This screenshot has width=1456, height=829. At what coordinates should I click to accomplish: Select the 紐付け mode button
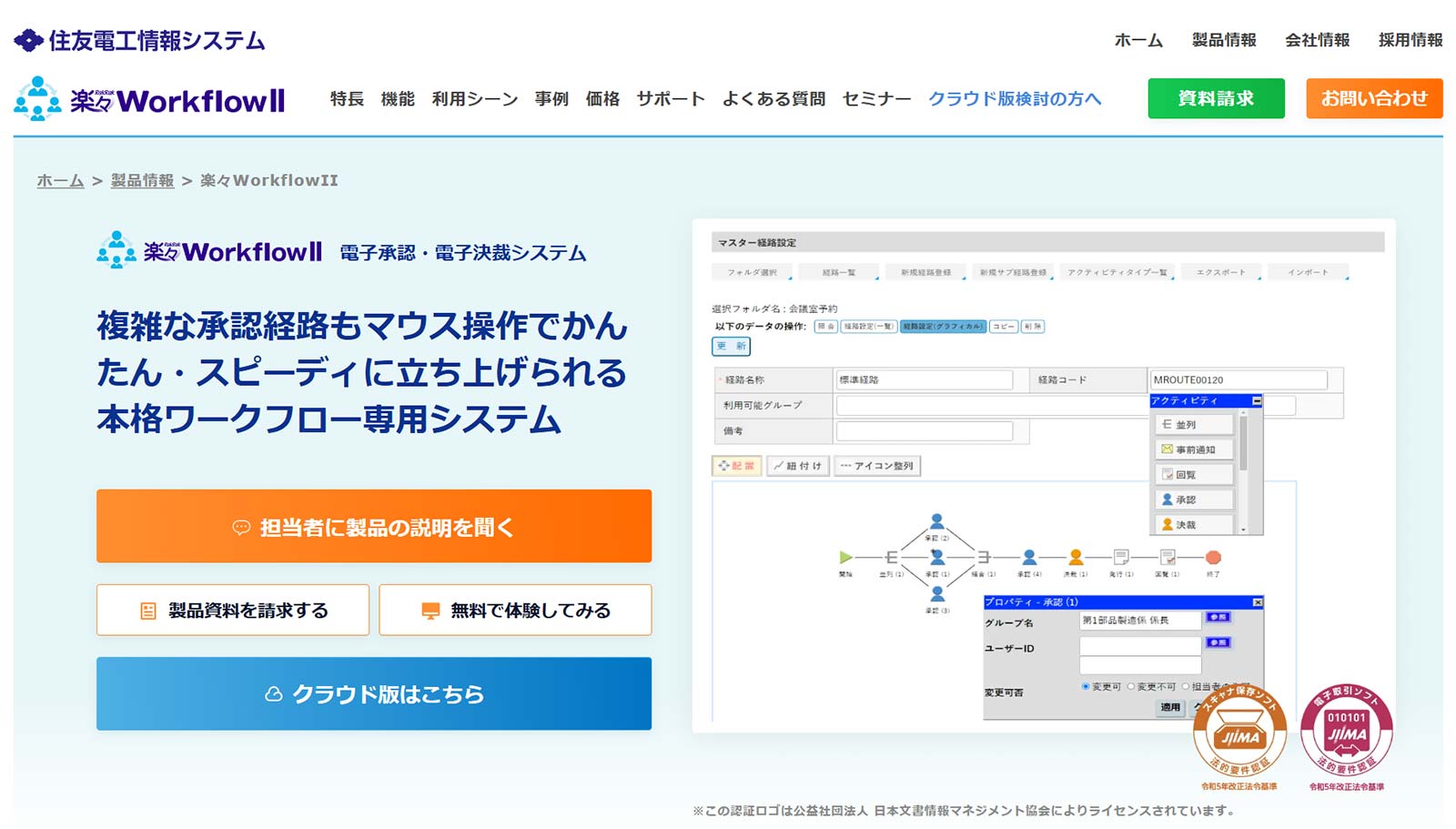pos(797,465)
